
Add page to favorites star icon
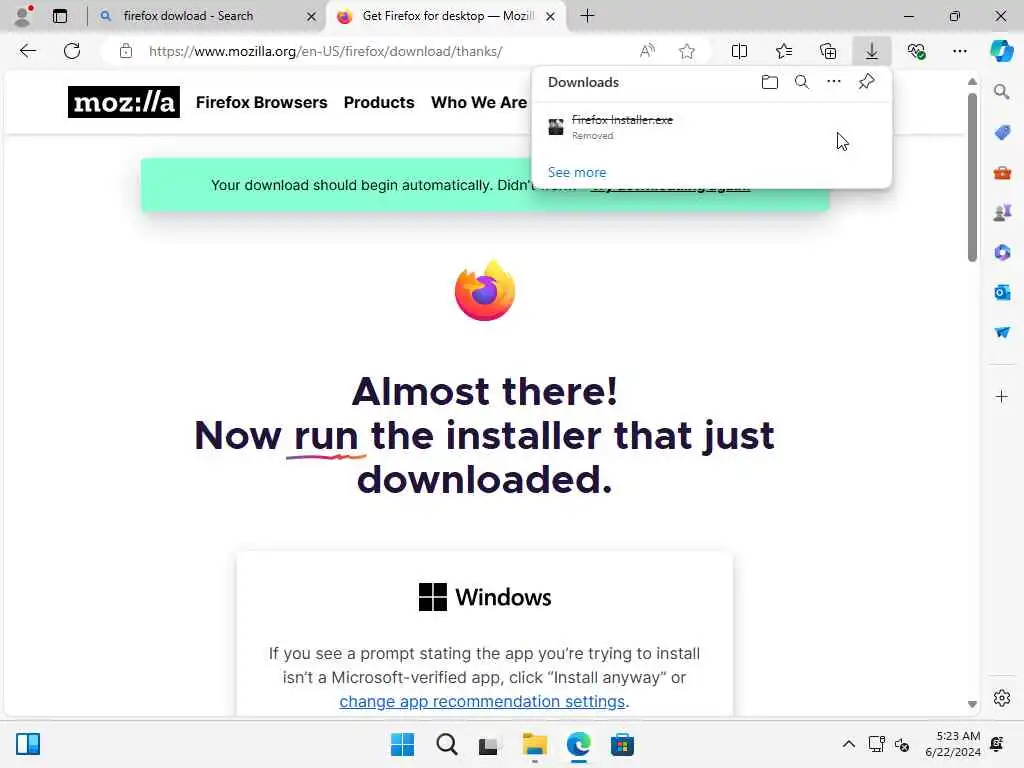coord(686,51)
